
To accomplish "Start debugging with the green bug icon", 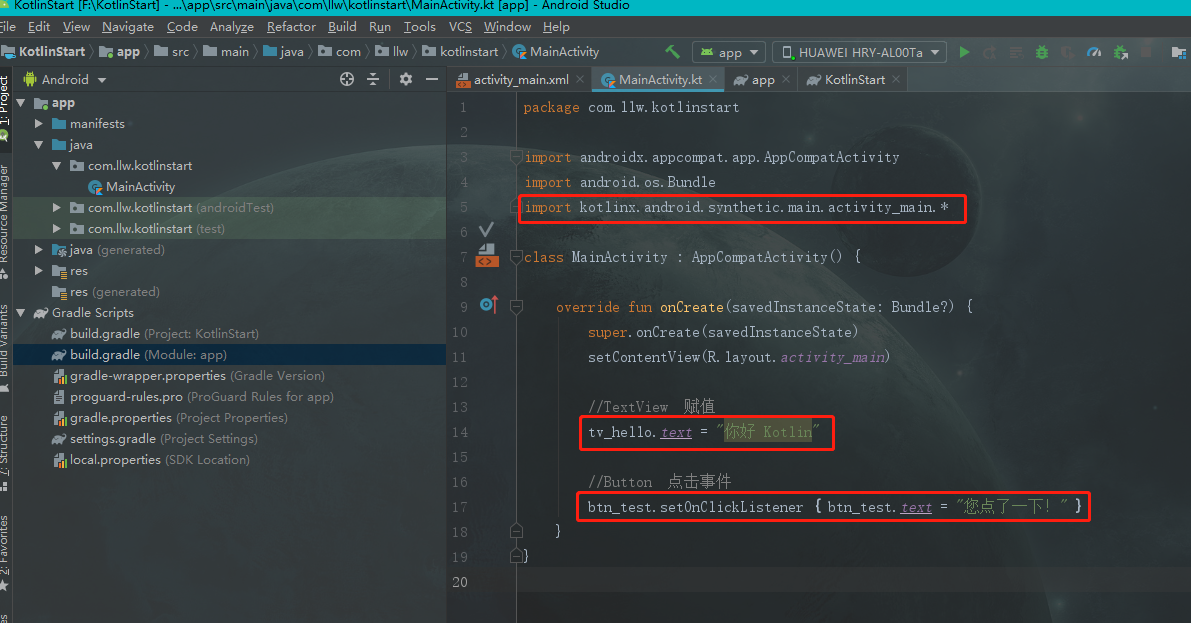I will 1042,52.
